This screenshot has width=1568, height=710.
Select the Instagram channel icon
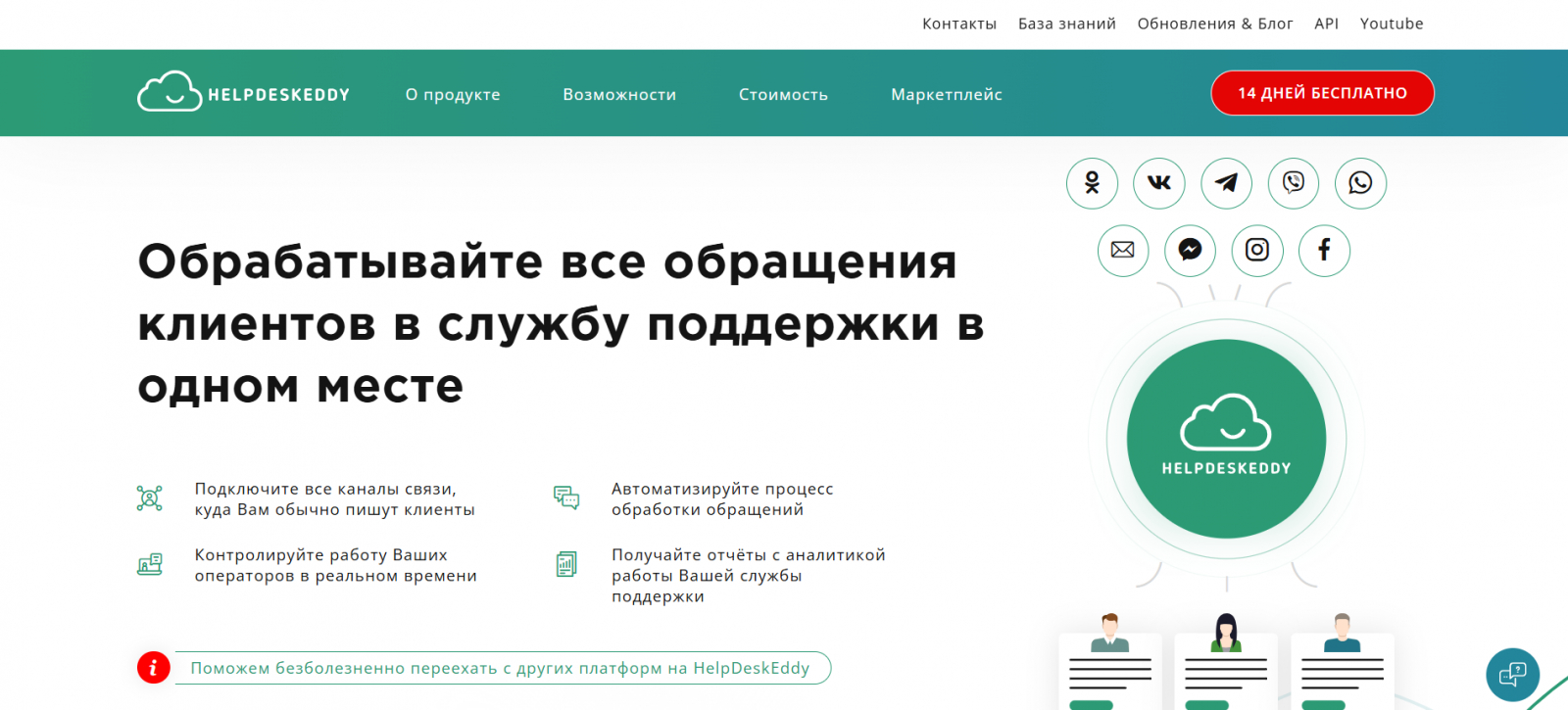(x=1257, y=250)
